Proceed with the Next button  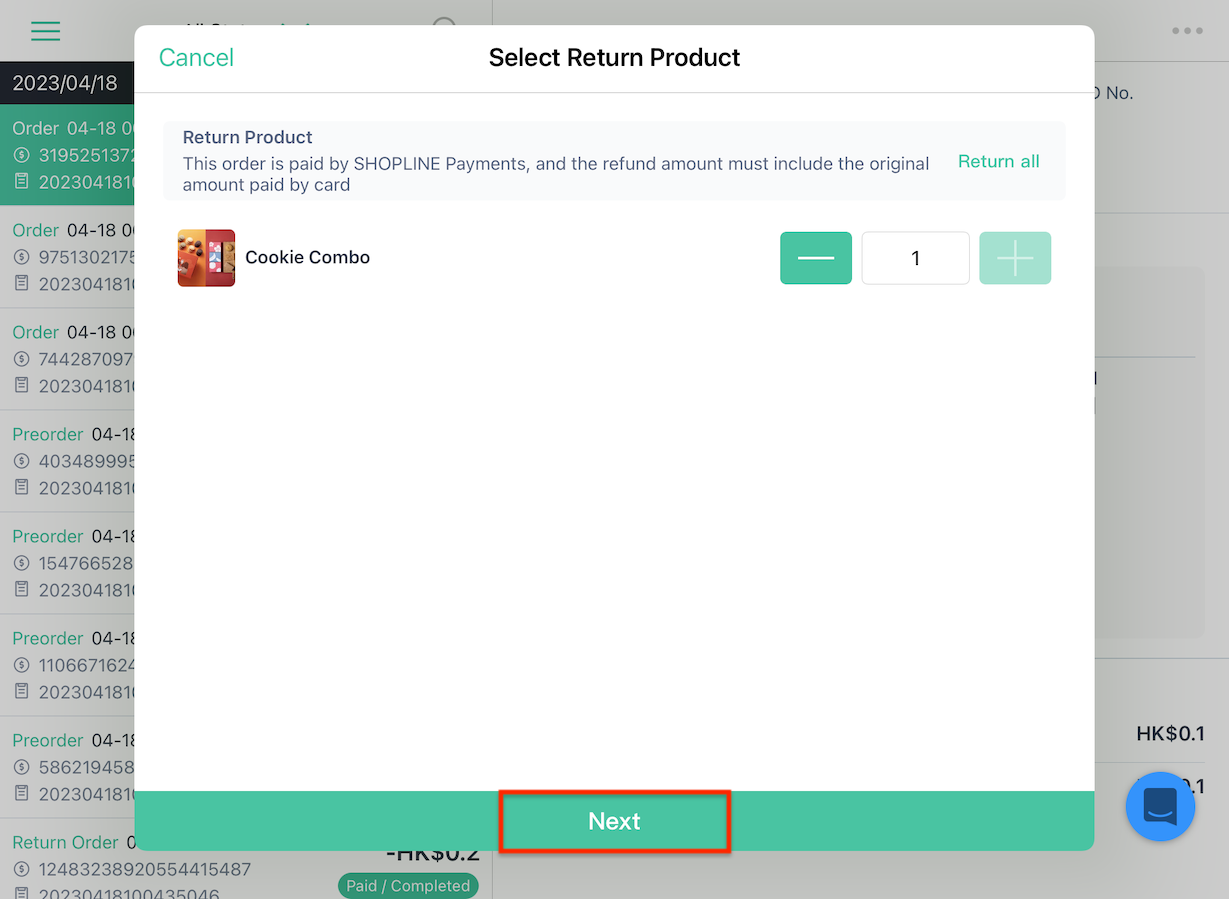tap(614, 821)
